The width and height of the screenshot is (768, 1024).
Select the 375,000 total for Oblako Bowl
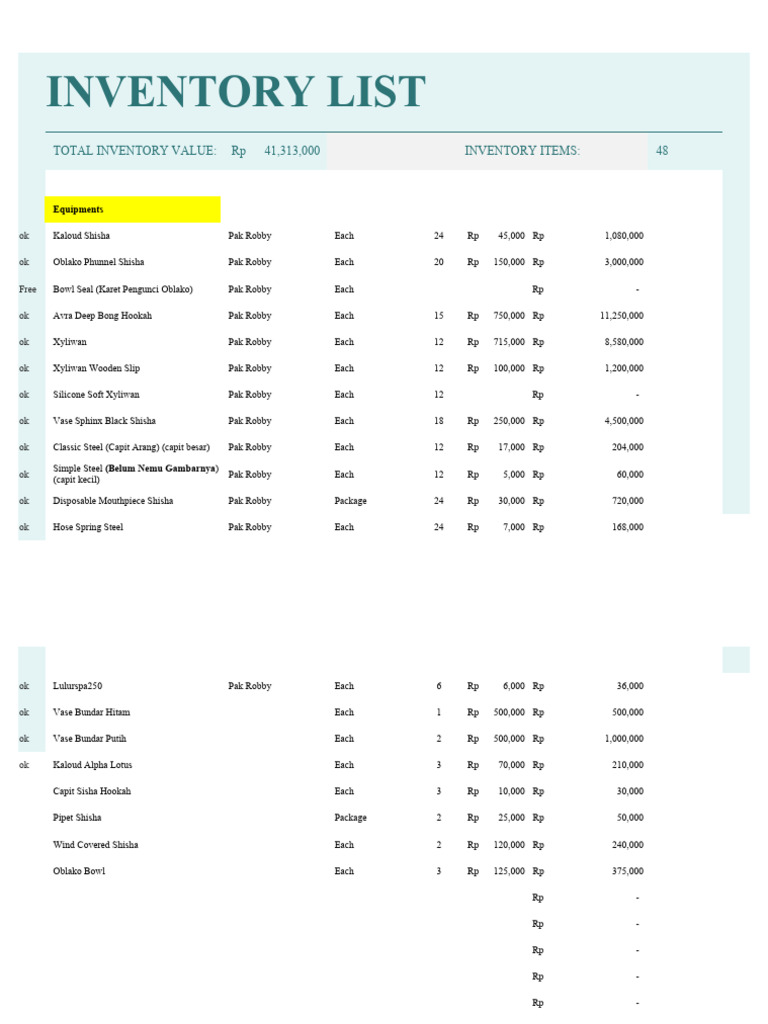pyautogui.click(x=628, y=871)
